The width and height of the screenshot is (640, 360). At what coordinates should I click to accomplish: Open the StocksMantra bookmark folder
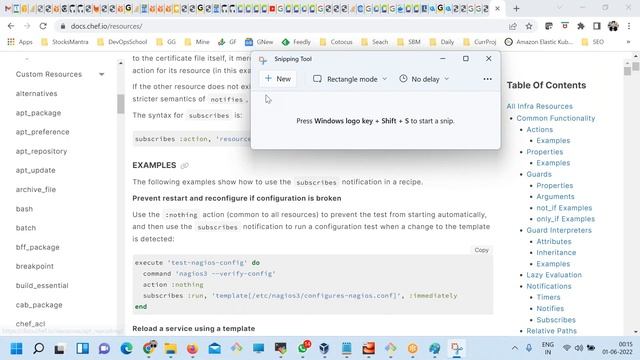[x=65, y=42]
